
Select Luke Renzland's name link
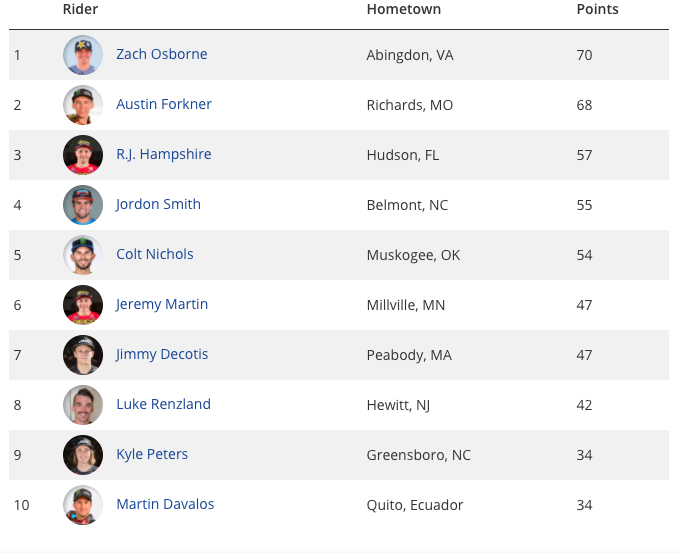click(163, 404)
